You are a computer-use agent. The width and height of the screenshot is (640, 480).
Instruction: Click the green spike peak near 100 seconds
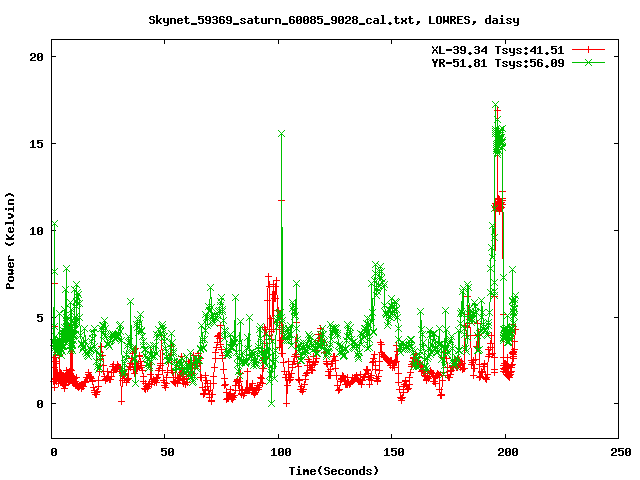pyautogui.click(x=281, y=134)
